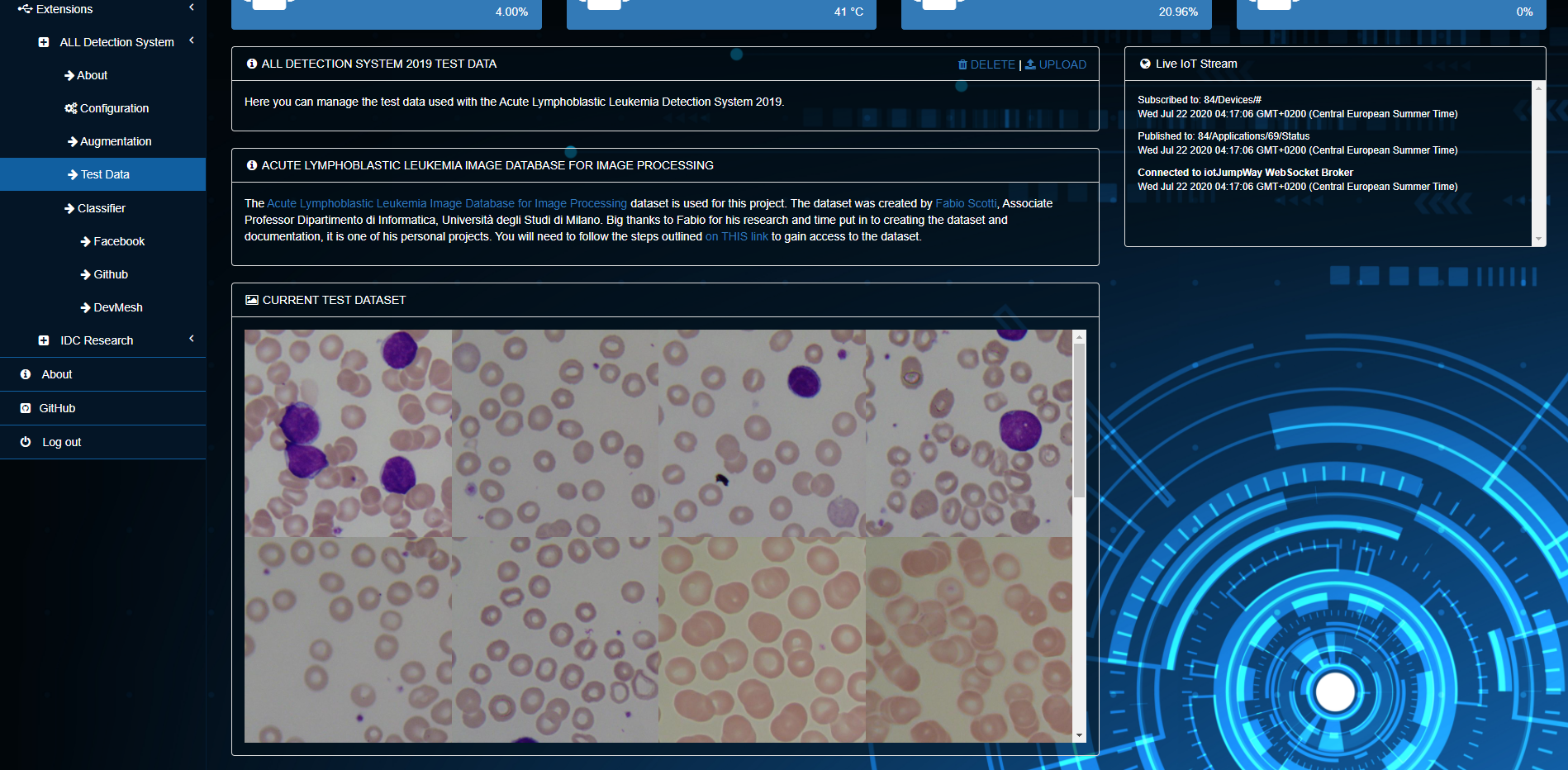Click the dataset gallery scroll up arrow
Viewport: 1568px width, 770px height.
point(1079,336)
